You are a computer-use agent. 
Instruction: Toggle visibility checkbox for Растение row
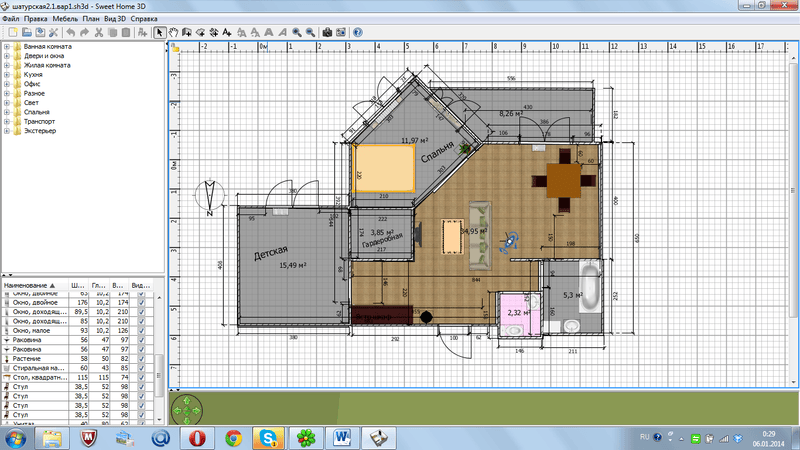point(141,358)
